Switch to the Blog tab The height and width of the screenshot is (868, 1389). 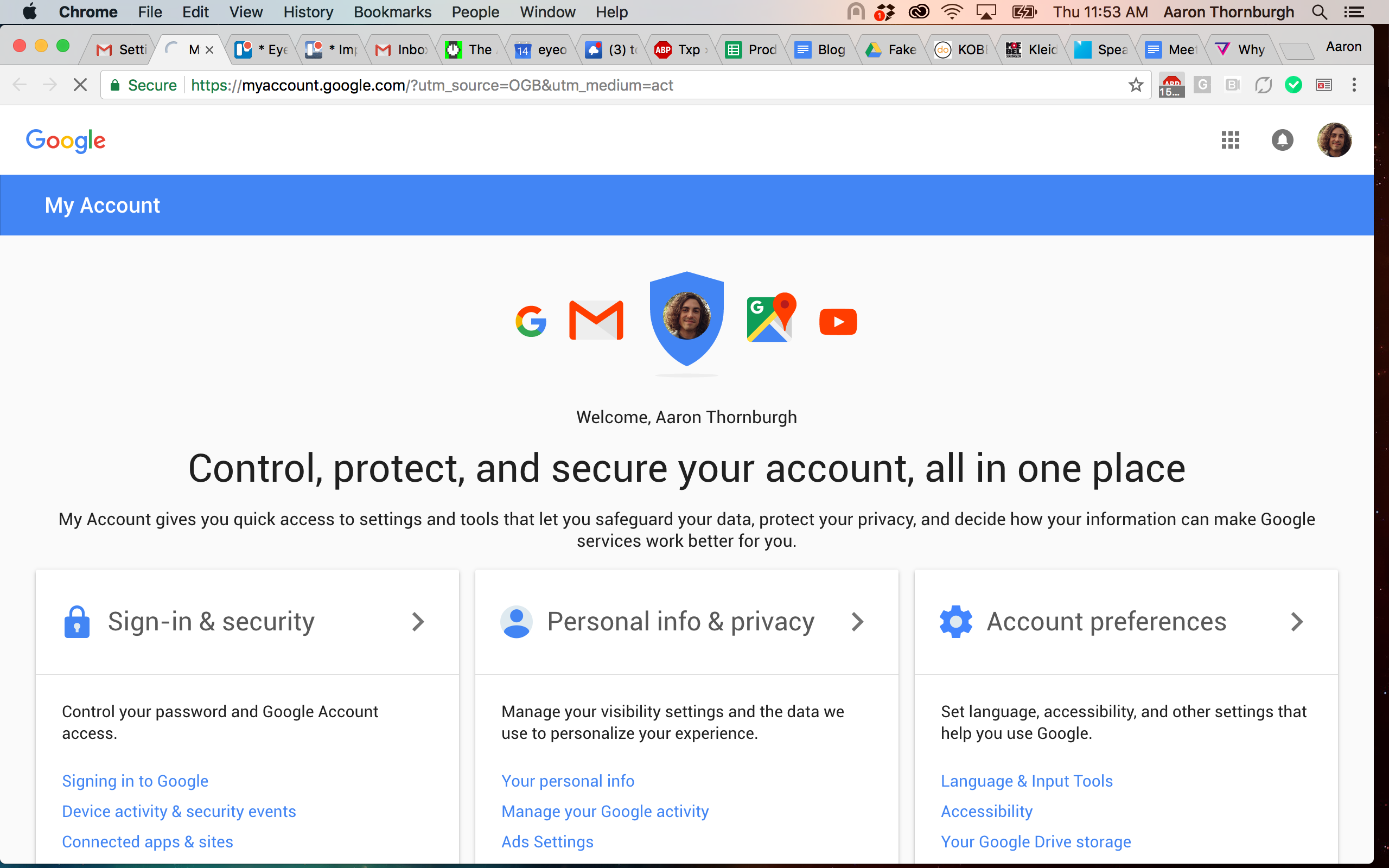[821, 50]
